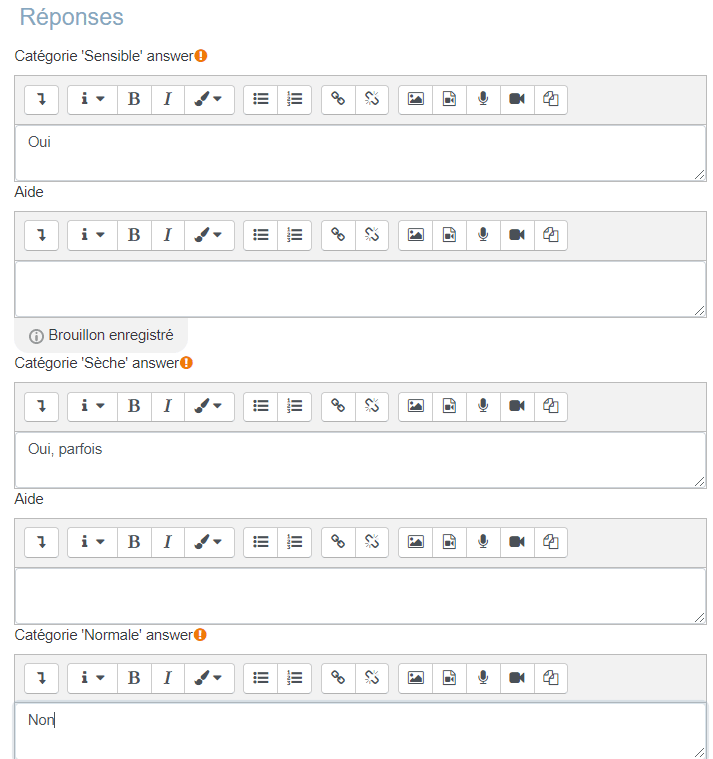Manage files in the 'Sèche' answer toolbar
The height and width of the screenshot is (759, 713).
pyautogui.click(x=551, y=406)
